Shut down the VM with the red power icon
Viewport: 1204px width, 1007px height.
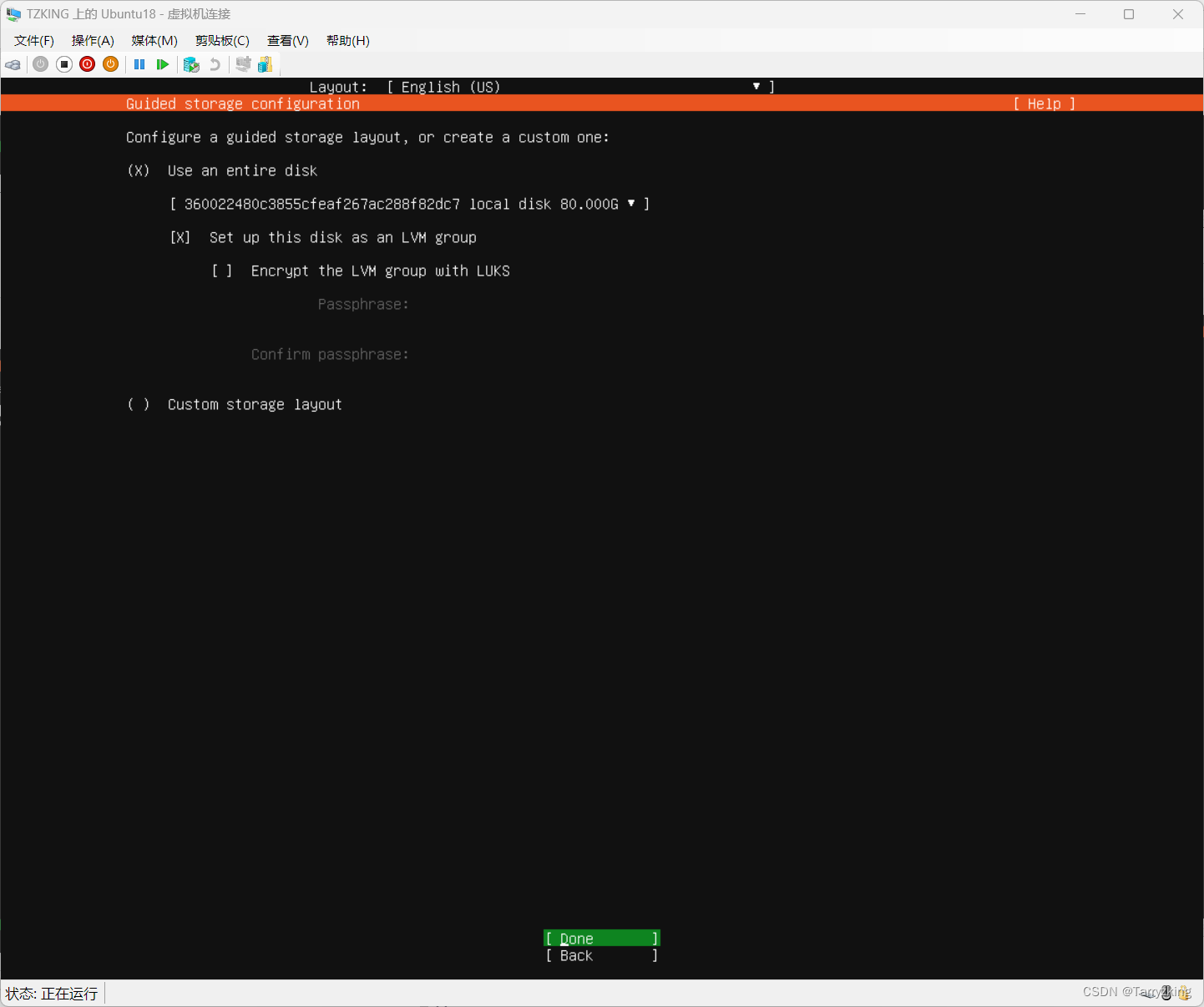click(87, 64)
